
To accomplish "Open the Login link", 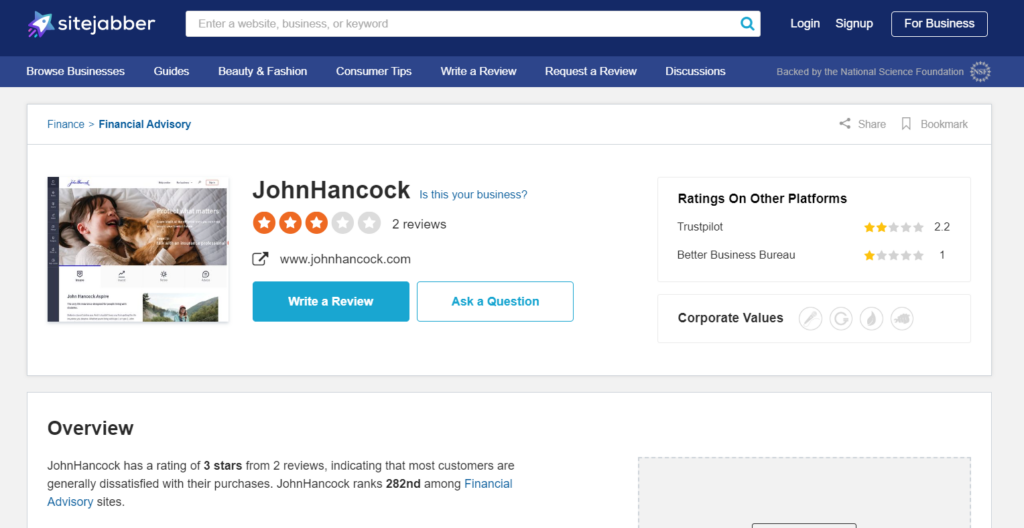I will tap(805, 24).
